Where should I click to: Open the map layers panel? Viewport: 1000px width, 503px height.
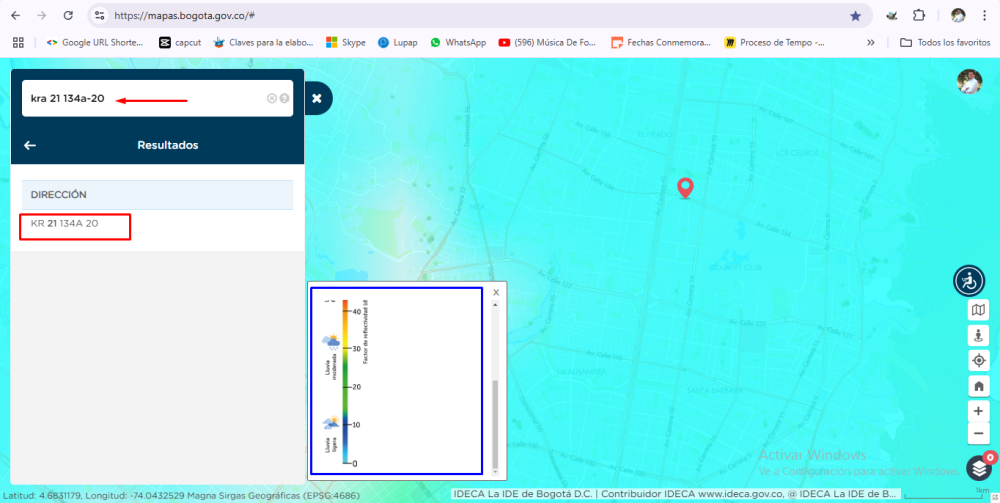[x=979, y=467]
